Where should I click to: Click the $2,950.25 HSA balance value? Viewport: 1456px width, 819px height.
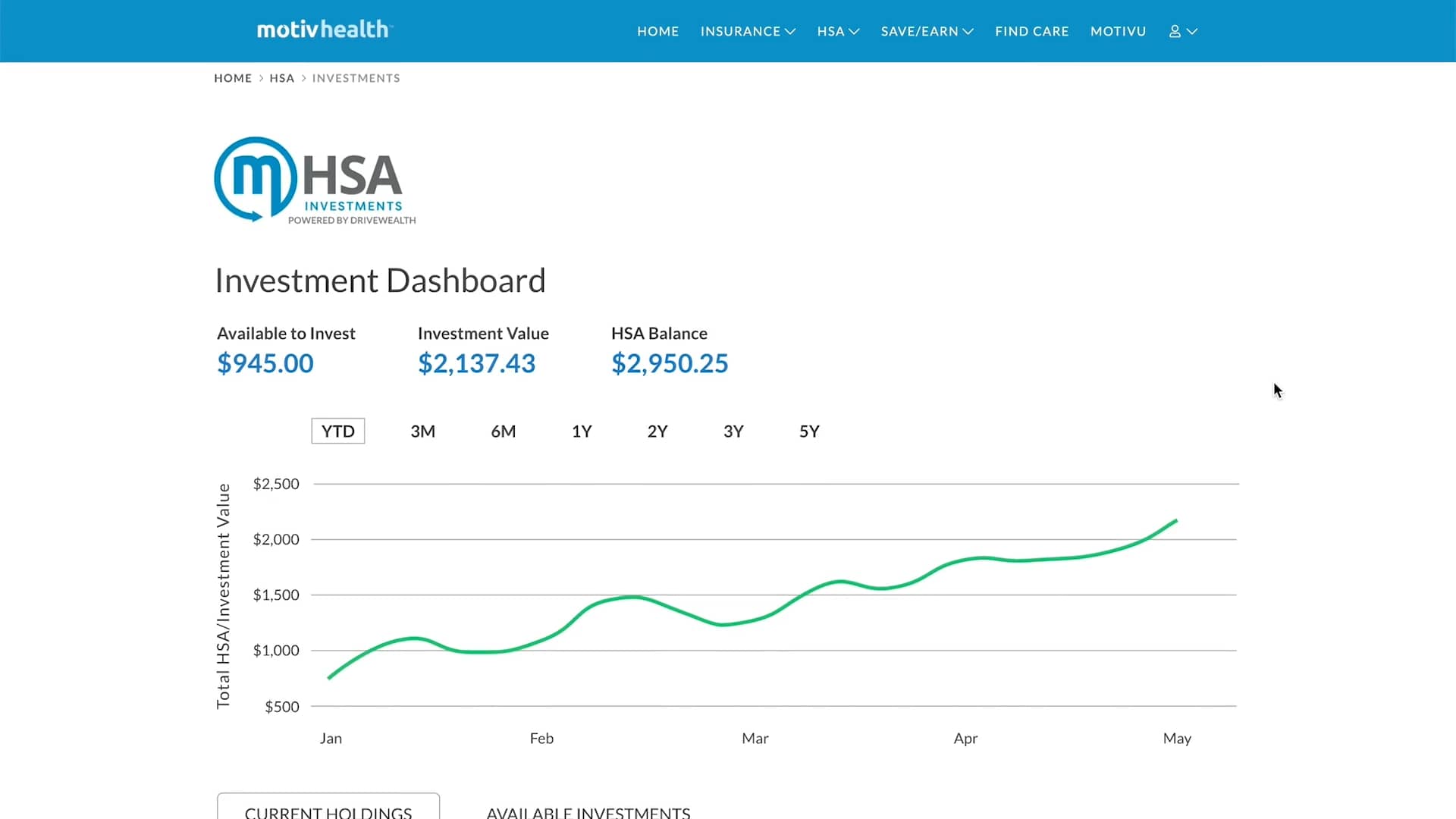pos(670,363)
